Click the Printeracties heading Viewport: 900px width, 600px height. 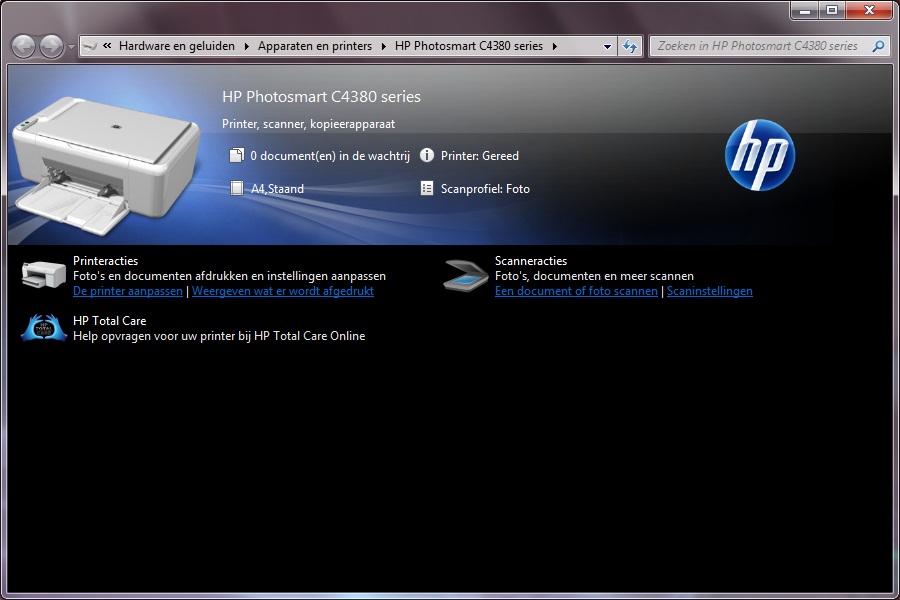[x=106, y=261]
